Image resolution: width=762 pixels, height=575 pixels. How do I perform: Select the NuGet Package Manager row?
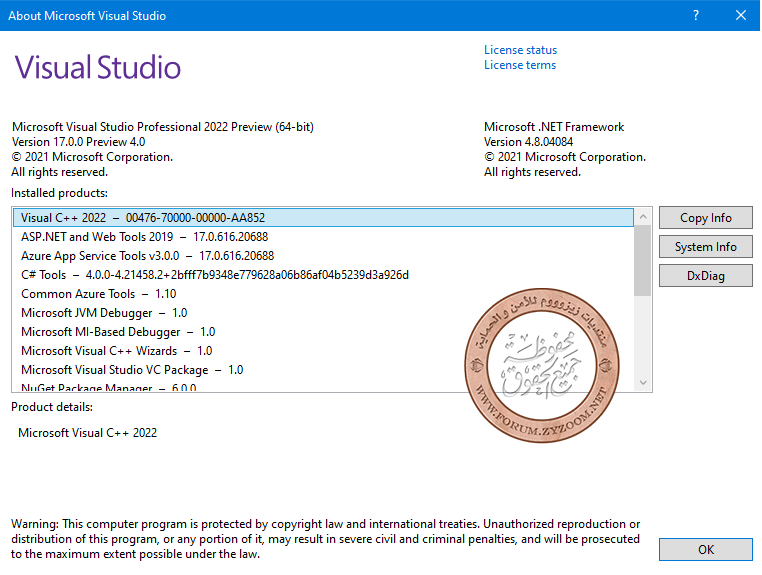pos(324,387)
